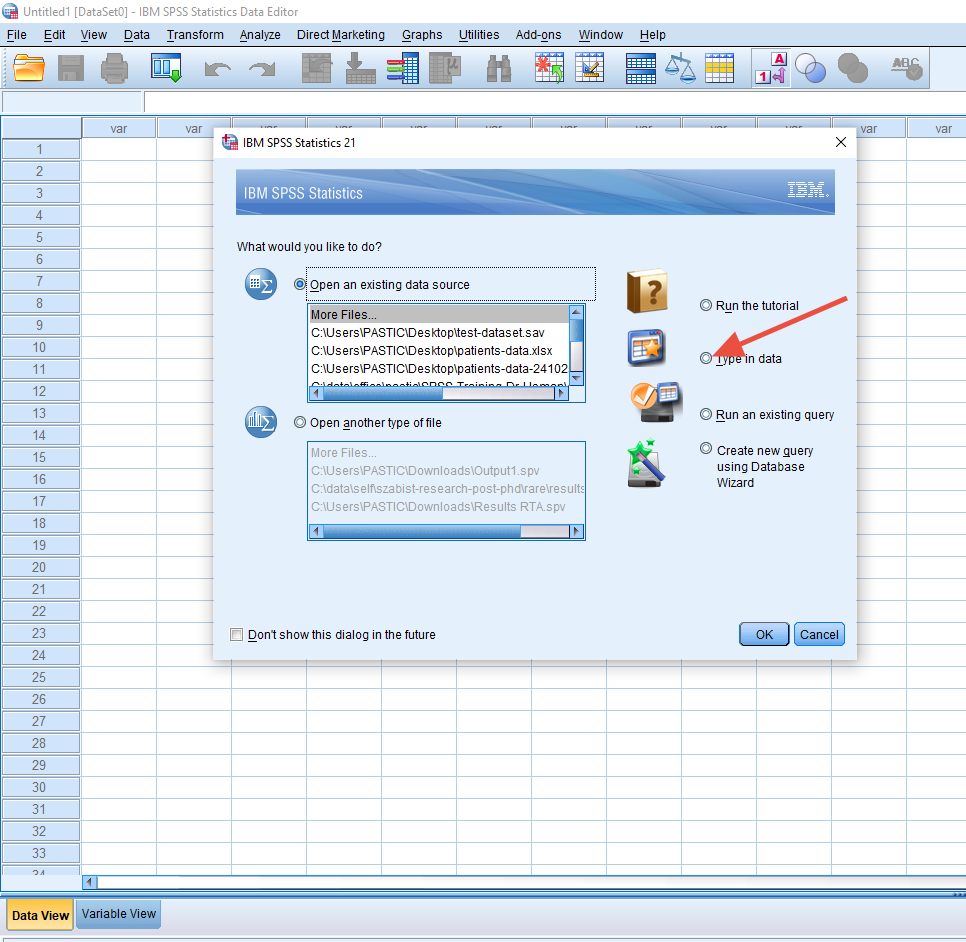Select row 25 header in data grid
Viewport: 966px width, 942px height.
coord(41,677)
